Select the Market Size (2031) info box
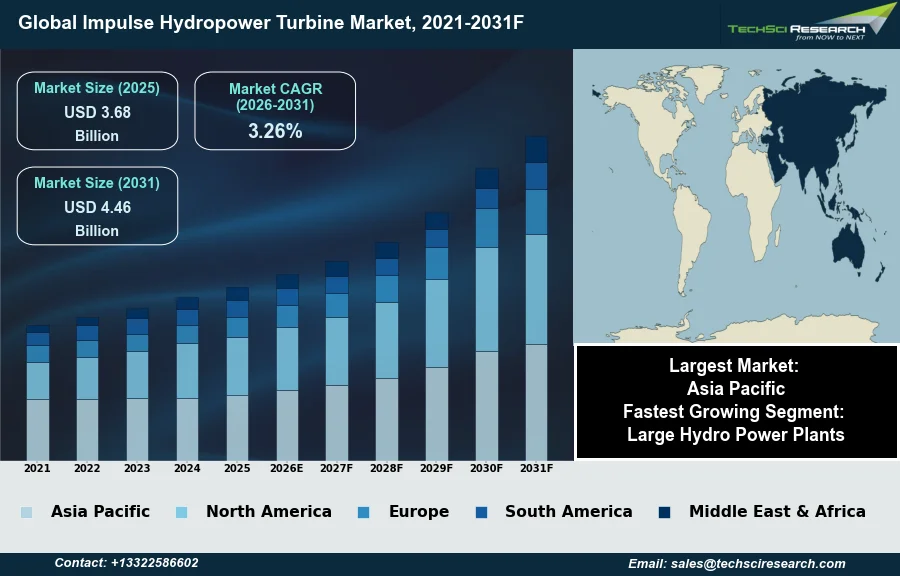 (97, 206)
